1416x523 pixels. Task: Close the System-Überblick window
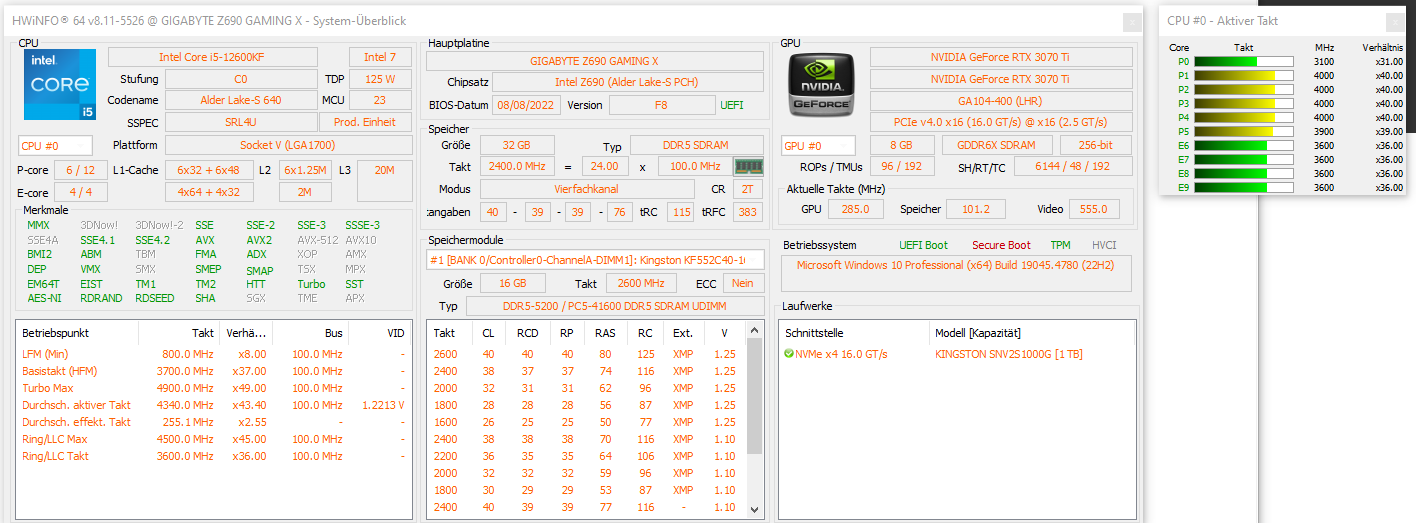tap(1131, 21)
